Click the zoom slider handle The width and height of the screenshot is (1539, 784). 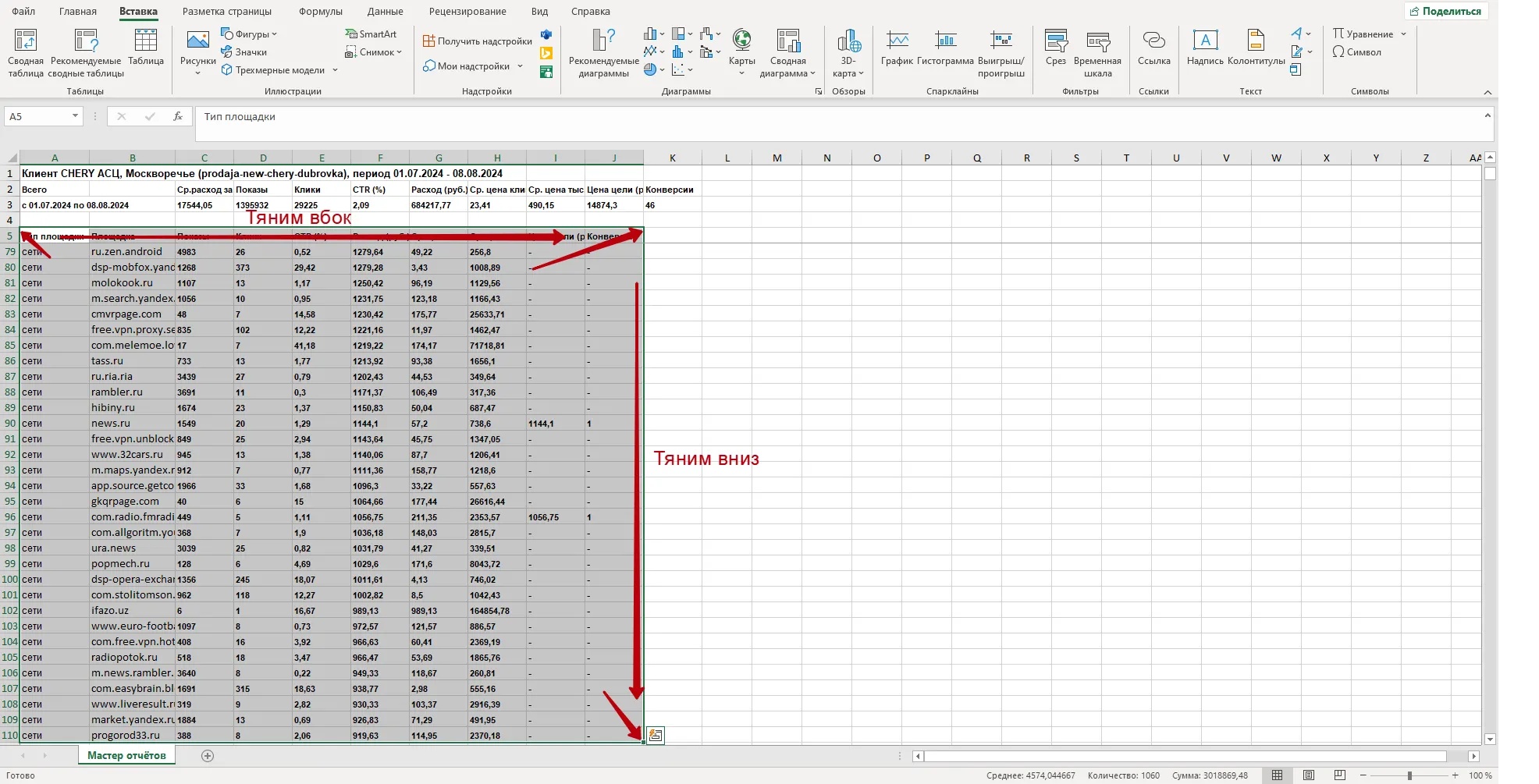[1409, 775]
